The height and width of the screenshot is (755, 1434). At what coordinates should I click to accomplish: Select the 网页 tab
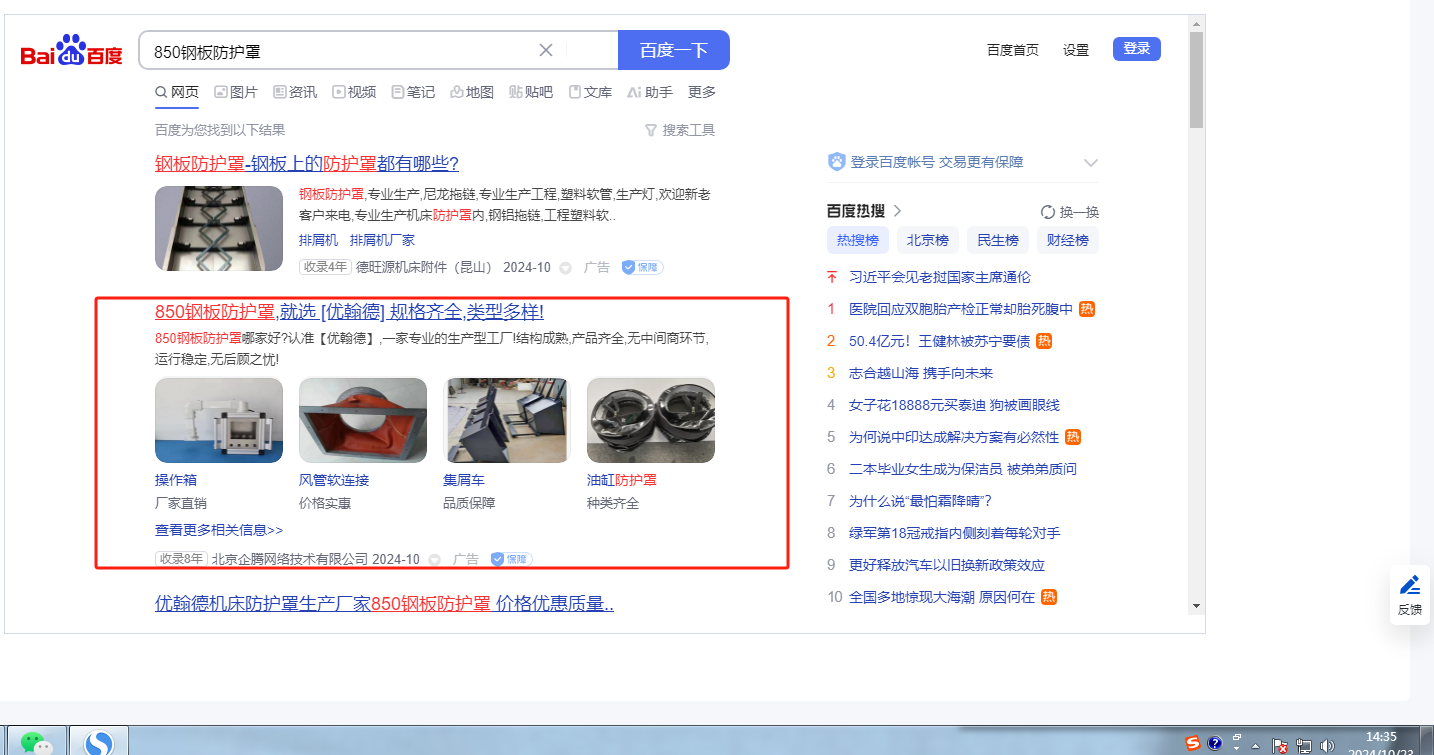[177, 92]
